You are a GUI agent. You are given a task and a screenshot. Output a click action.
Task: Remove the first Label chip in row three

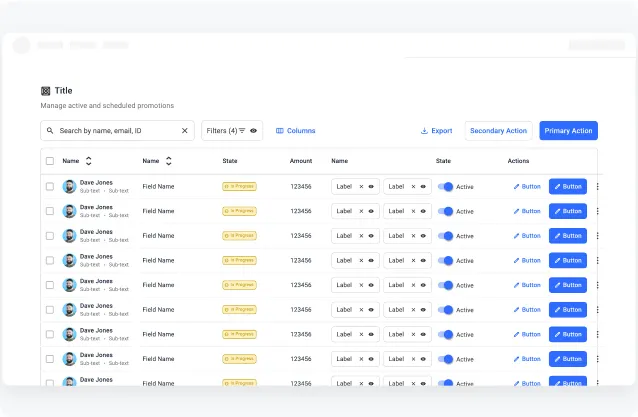coord(361,236)
